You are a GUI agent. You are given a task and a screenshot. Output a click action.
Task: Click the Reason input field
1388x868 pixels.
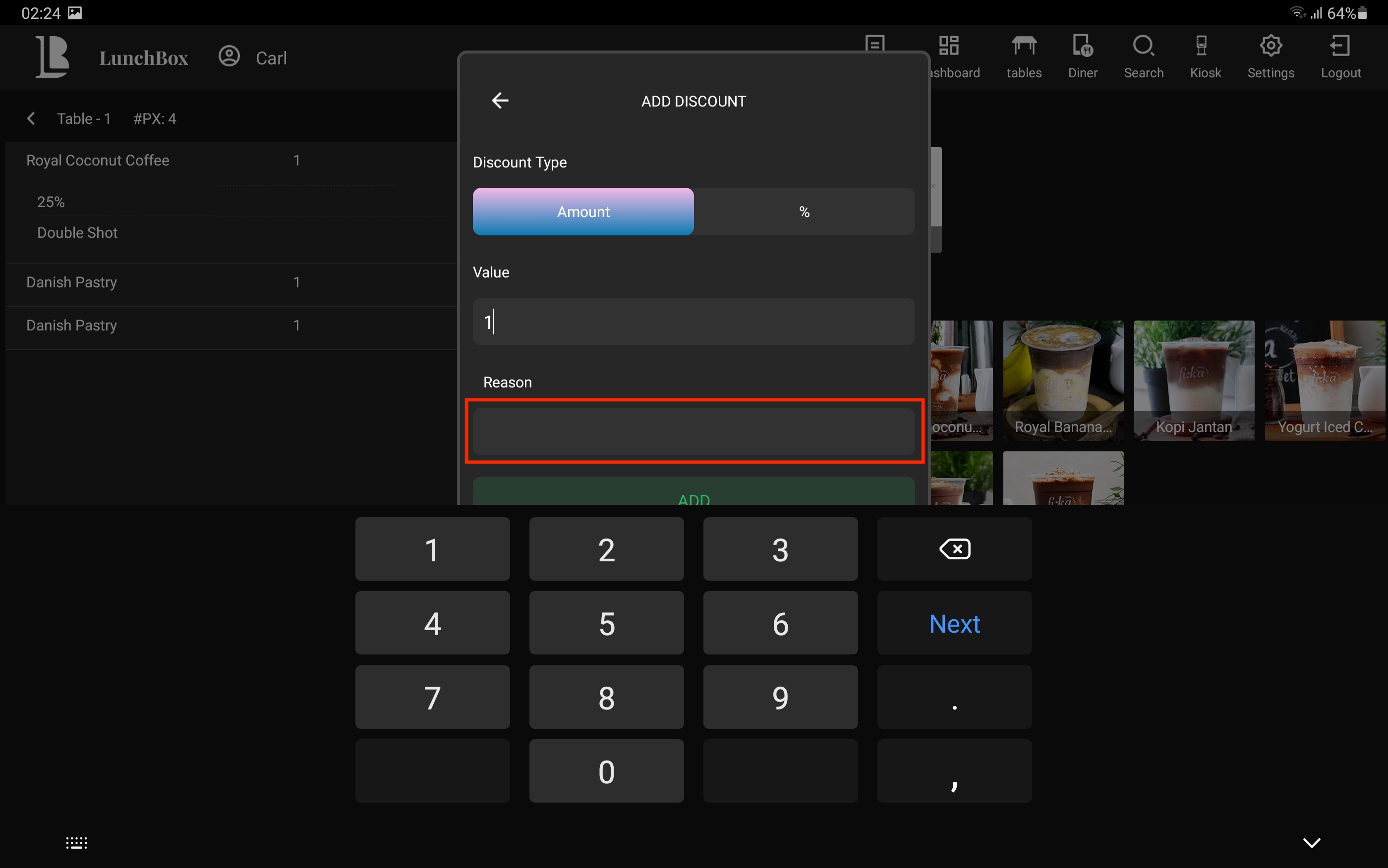pyautogui.click(x=693, y=431)
